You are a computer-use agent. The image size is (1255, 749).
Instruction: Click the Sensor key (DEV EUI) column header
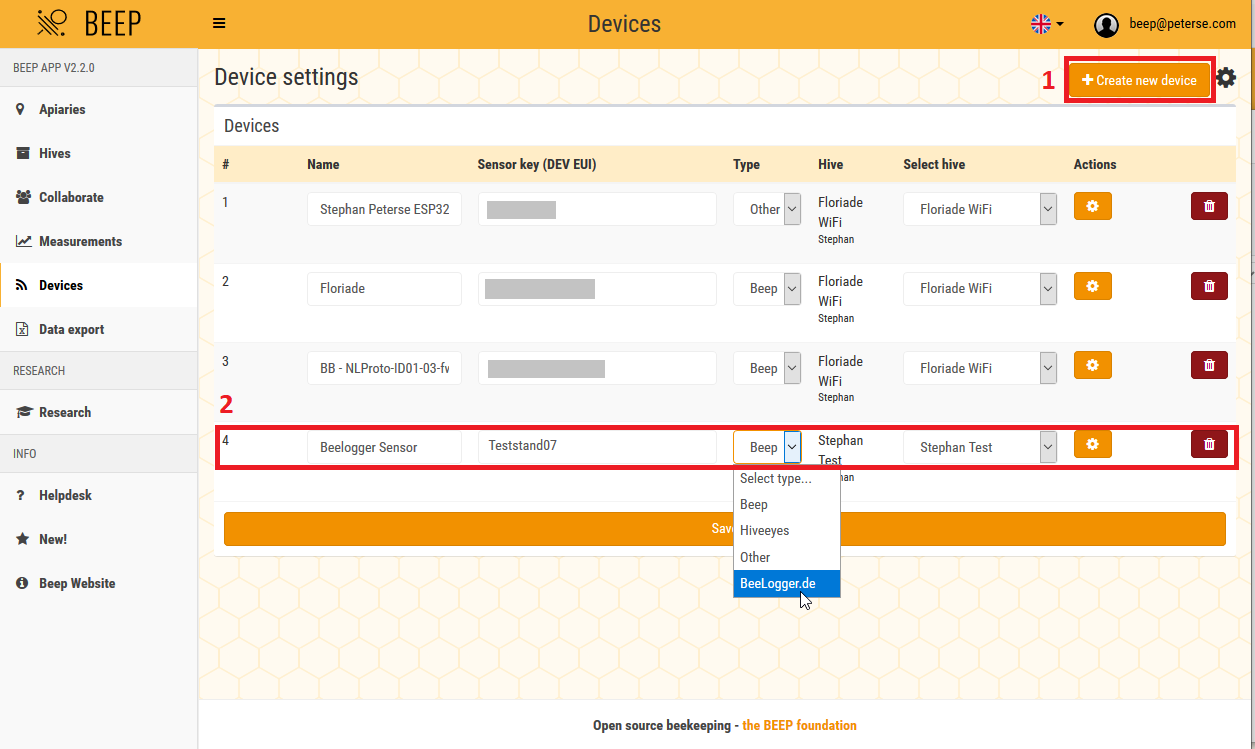[537, 164]
